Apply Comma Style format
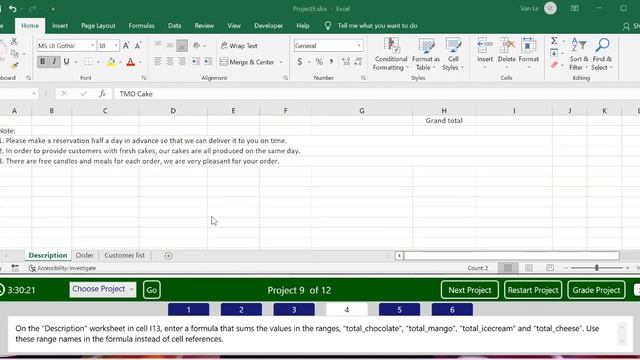The image size is (640, 360). coord(331,62)
